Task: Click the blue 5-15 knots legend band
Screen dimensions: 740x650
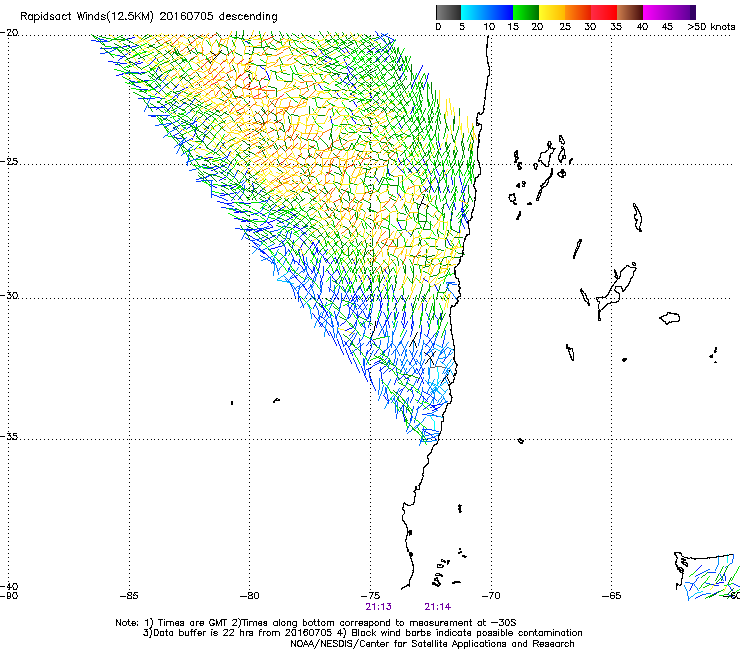Action: (487, 12)
